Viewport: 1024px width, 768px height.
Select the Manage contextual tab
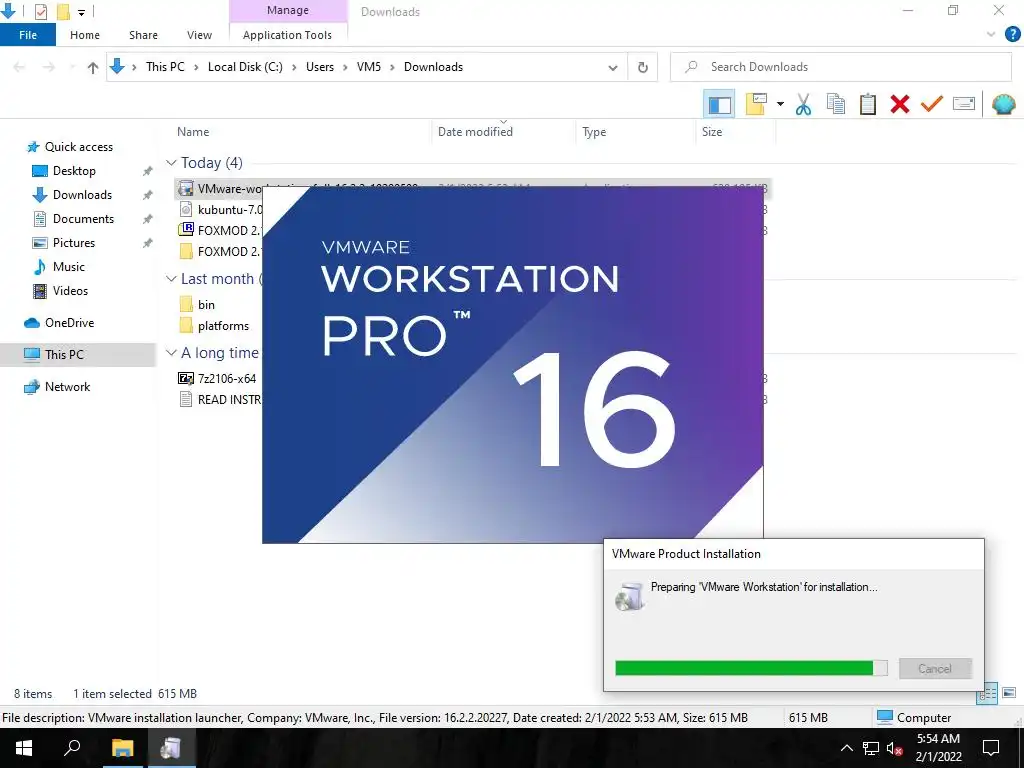[x=287, y=10]
